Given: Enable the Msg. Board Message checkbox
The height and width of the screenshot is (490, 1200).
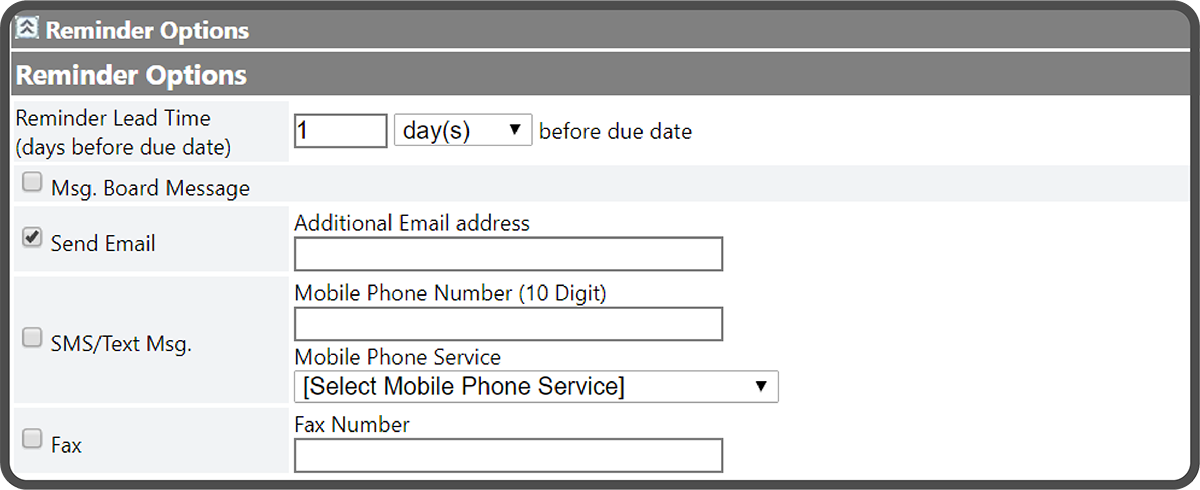Looking at the screenshot, I should coord(33,183).
